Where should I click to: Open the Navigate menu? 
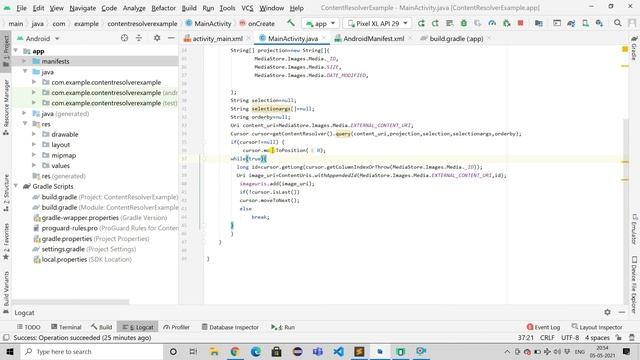click(82, 8)
